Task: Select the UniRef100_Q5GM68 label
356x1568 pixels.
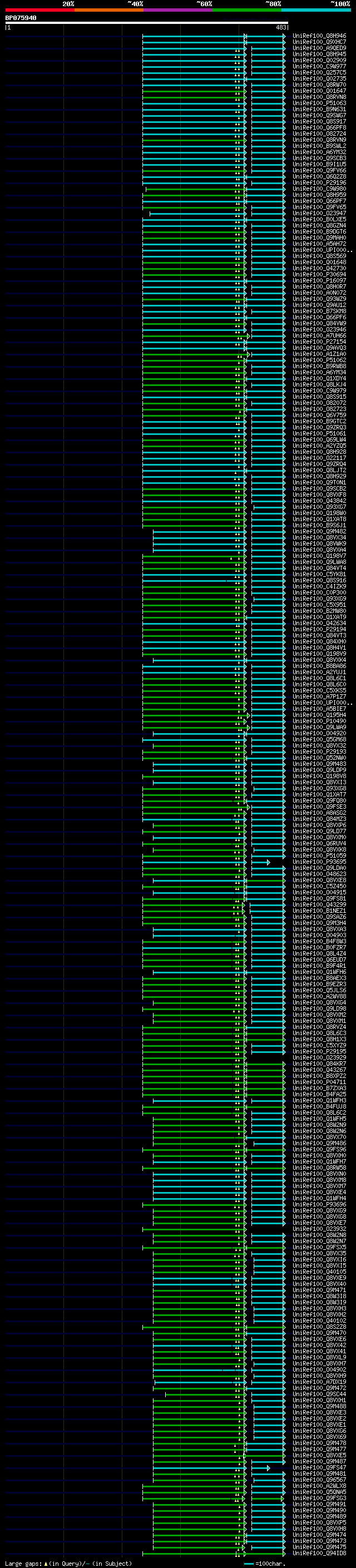Action: [x=319, y=740]
